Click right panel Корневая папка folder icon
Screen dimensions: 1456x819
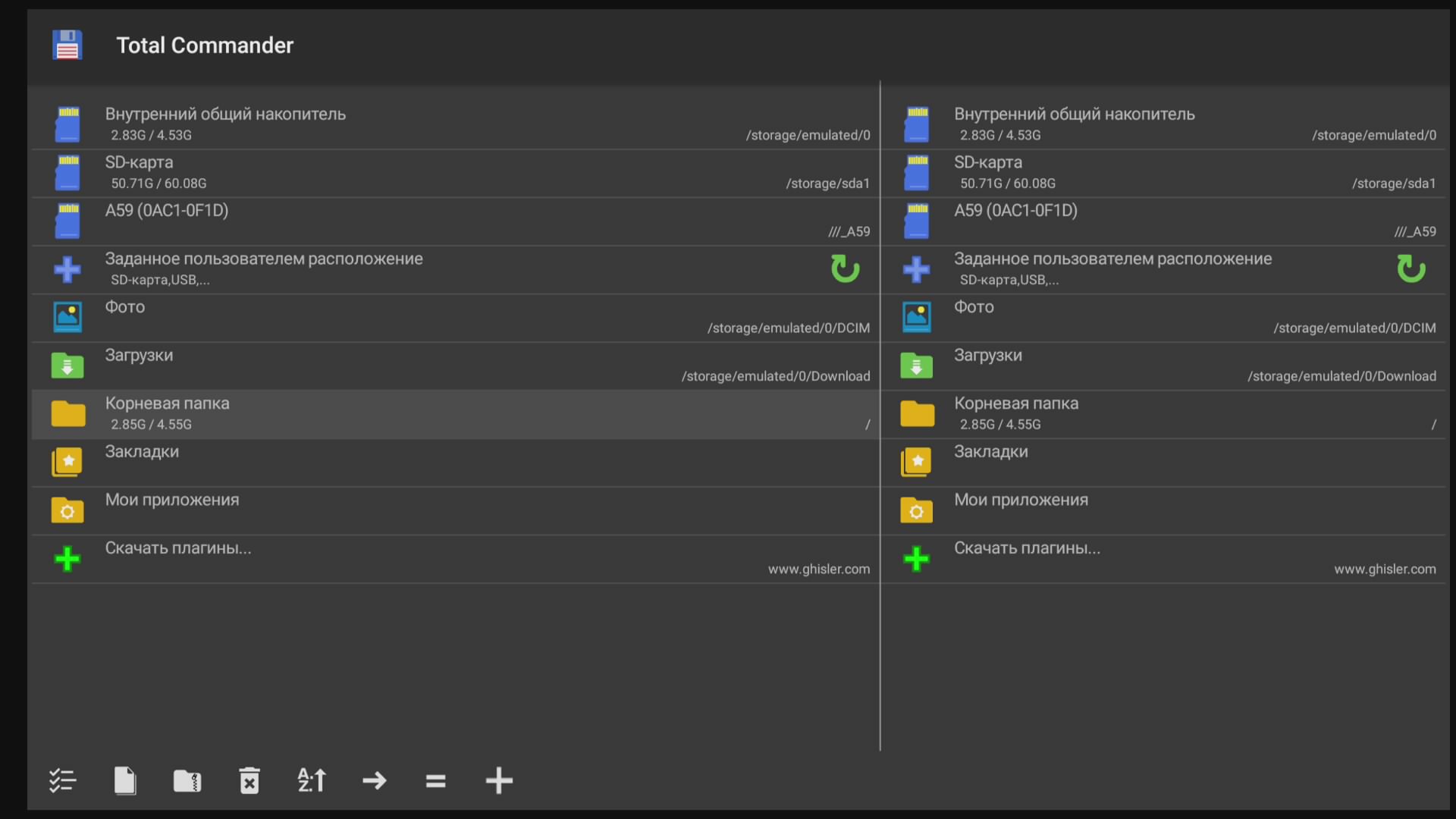pyautogui.click(x=917, y=414)
